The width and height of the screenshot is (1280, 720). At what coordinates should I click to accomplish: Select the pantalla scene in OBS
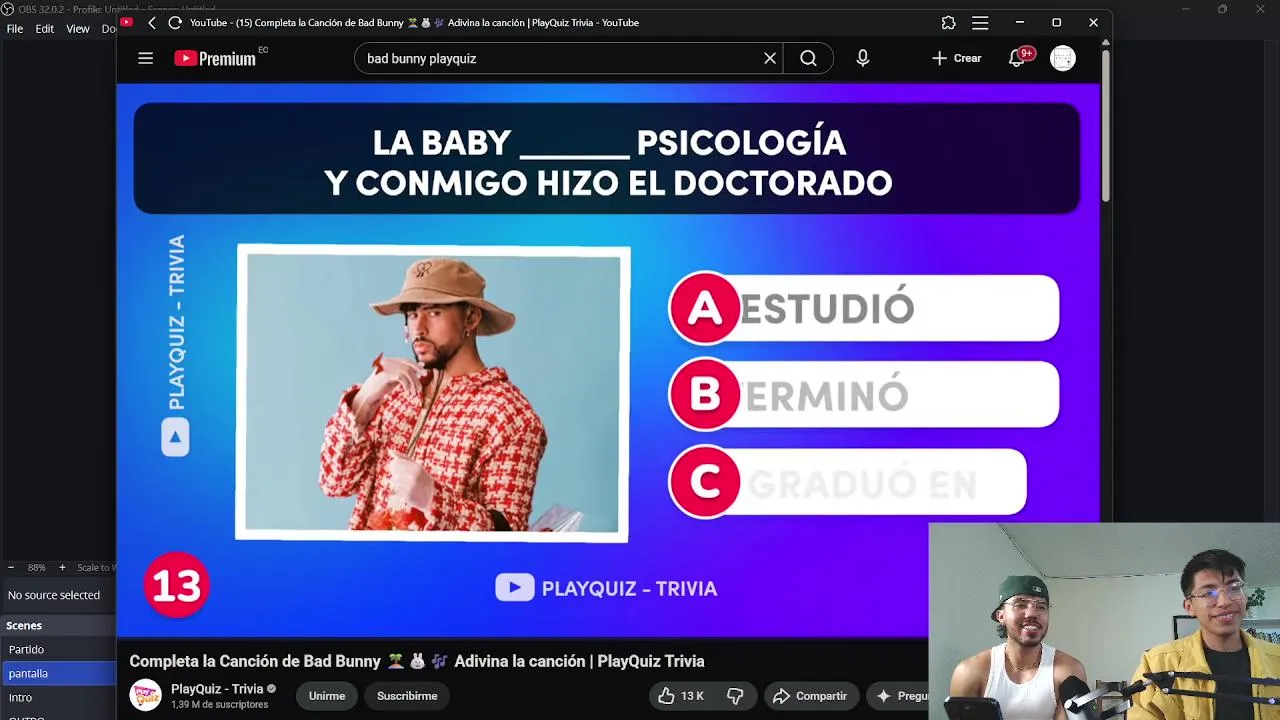58,673
